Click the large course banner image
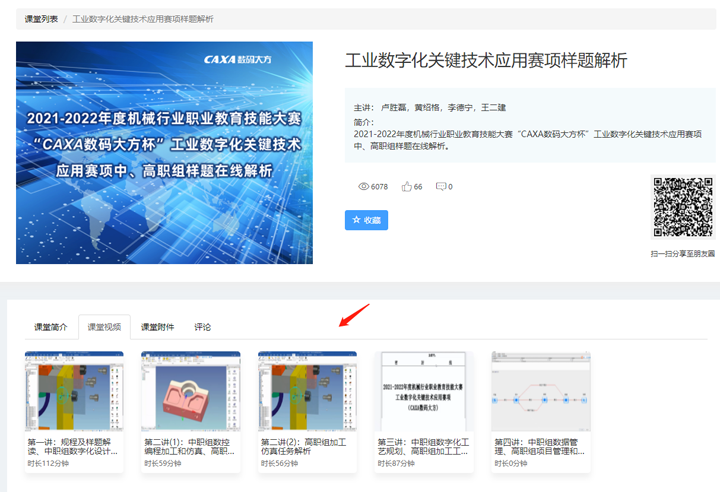 164,153
